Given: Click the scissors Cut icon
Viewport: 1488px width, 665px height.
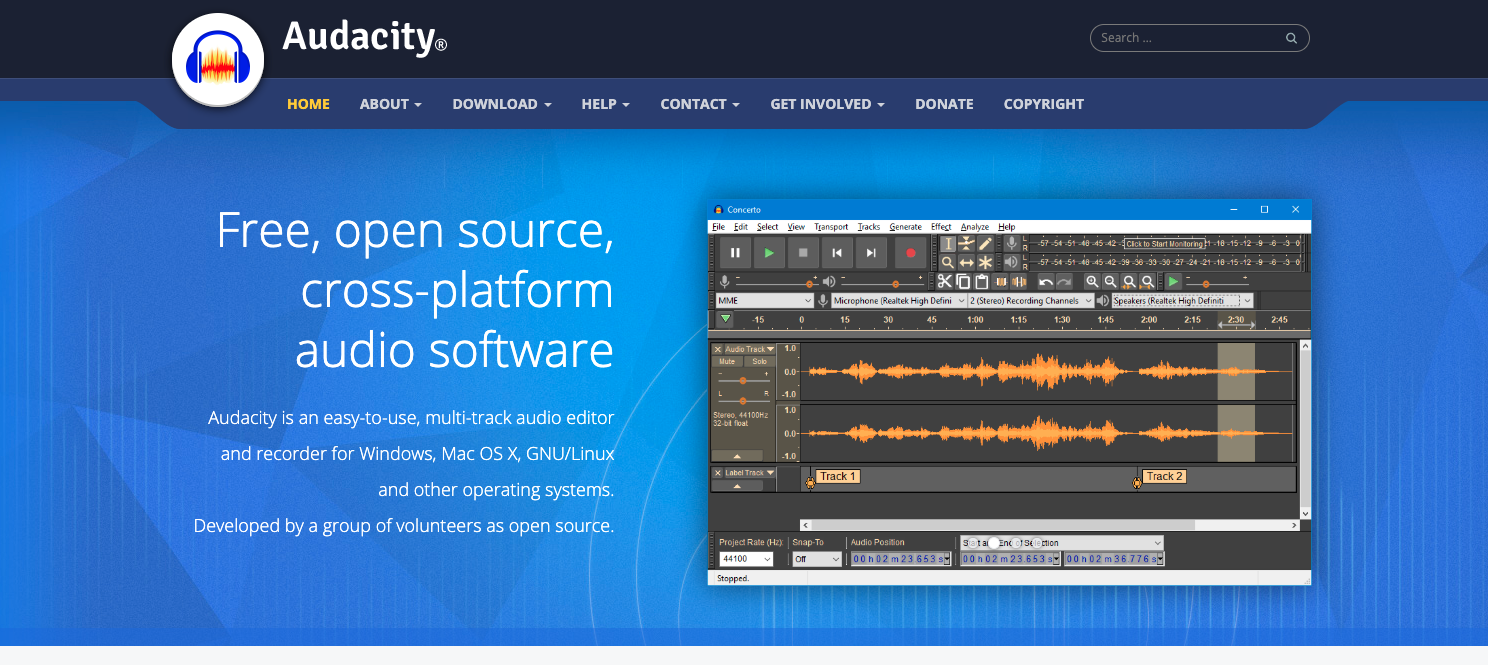Looking at the screenshot, I should coord(944,282).
